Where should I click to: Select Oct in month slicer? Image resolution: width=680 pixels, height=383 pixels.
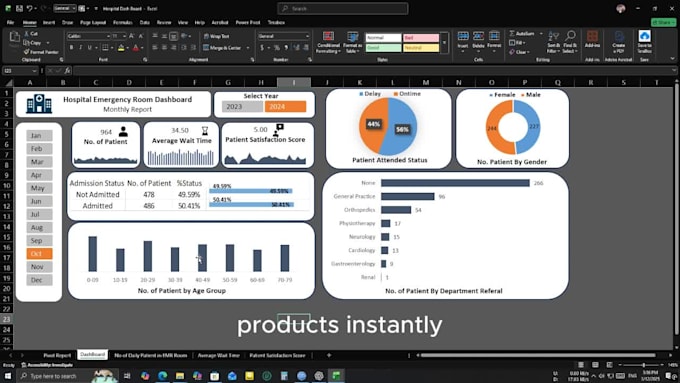39,253
